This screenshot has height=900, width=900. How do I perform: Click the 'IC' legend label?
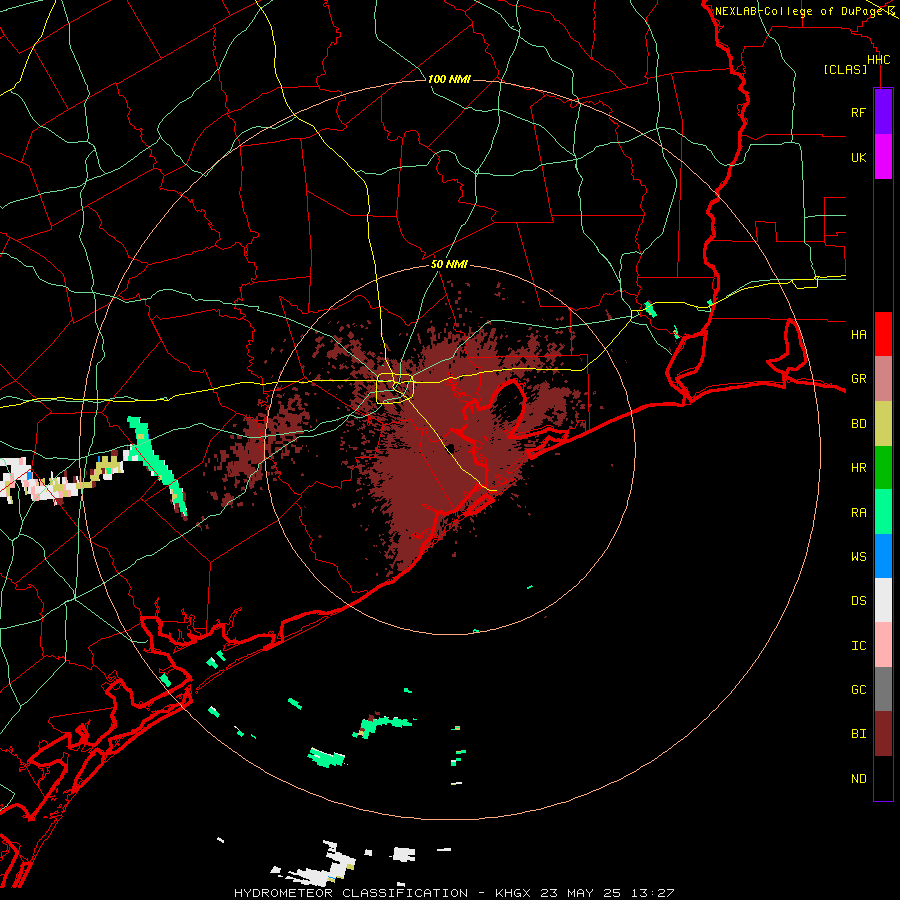click(x=858, y=645)
